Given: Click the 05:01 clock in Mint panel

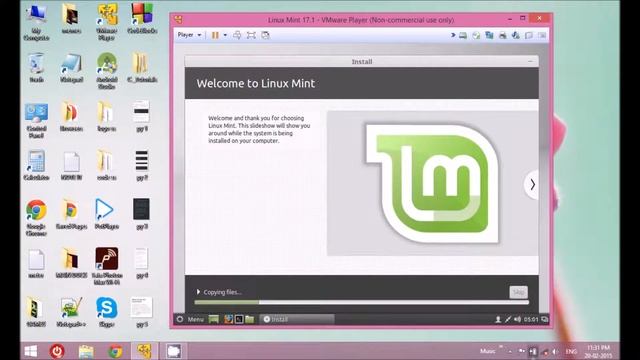Looking at the screenshot, I should click(531, 319).
